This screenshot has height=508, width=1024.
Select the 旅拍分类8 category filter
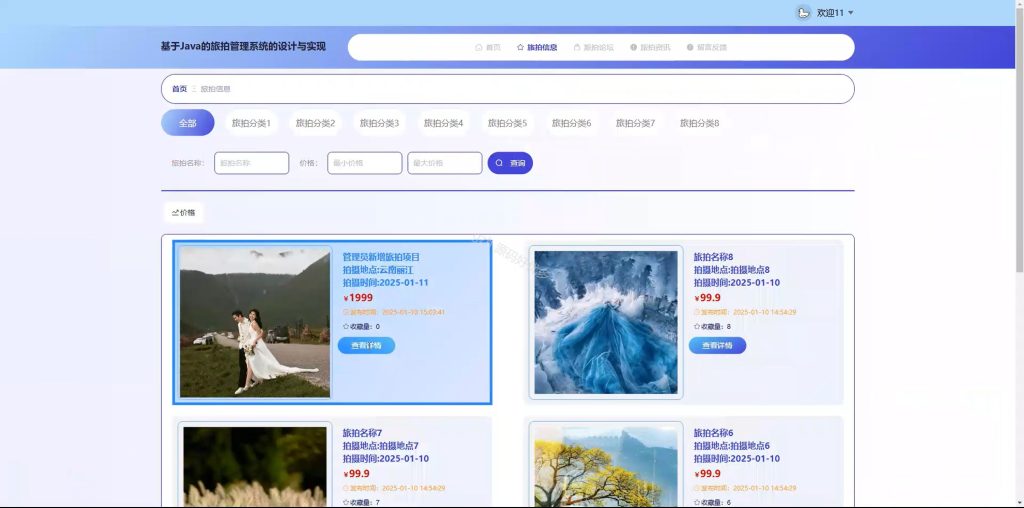pyautogui.click(x=699, y=123)
